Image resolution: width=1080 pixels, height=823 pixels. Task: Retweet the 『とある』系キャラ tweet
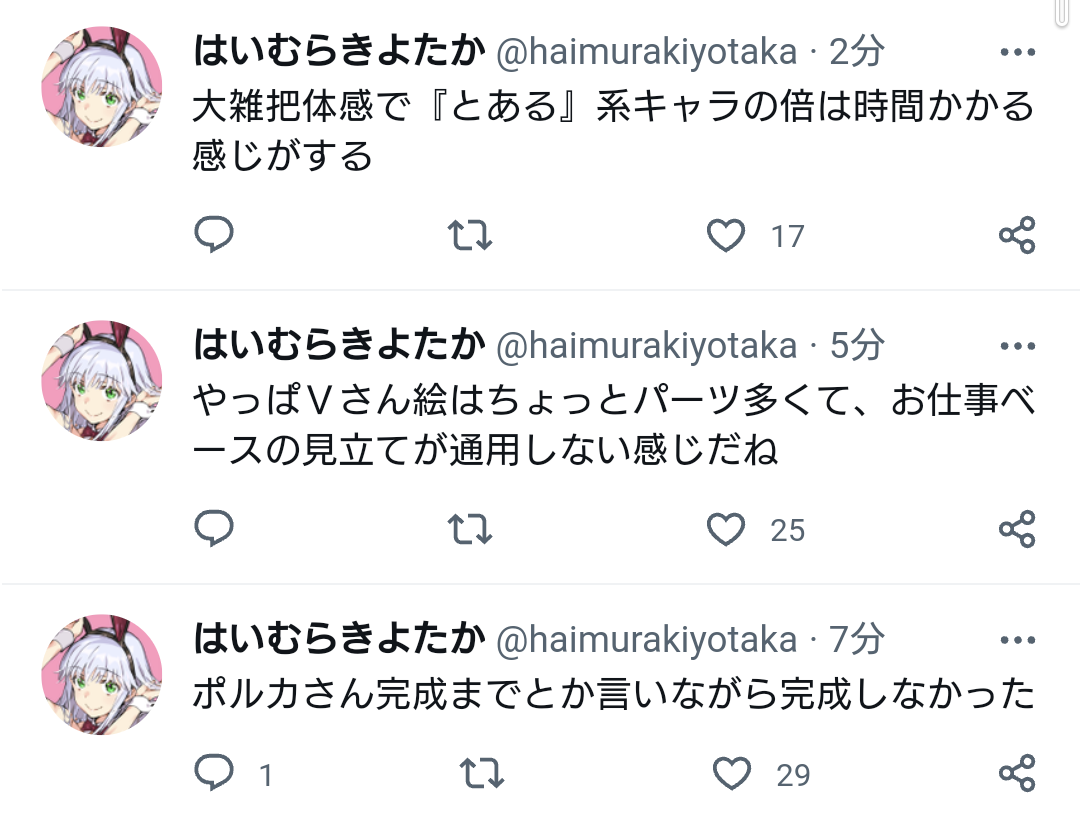[468, 235]
